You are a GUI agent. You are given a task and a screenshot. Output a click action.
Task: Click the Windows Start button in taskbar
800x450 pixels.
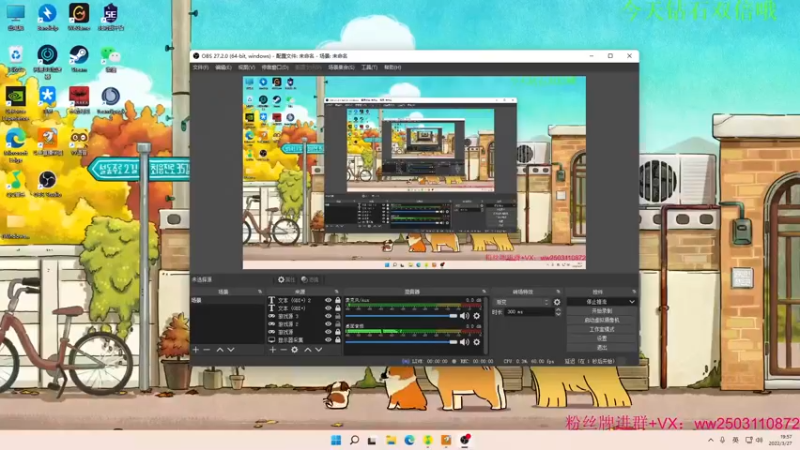(x=336, y=440)
